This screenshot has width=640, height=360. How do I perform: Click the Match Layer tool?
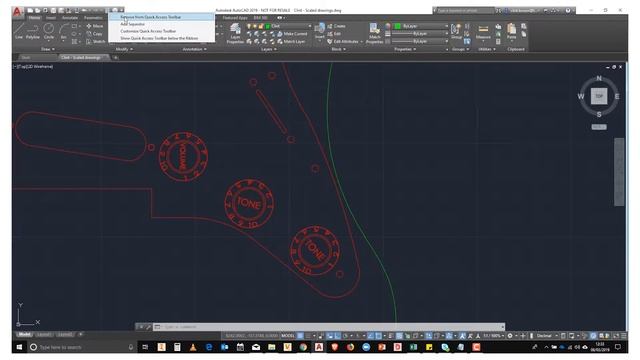[x=291, y=42]
